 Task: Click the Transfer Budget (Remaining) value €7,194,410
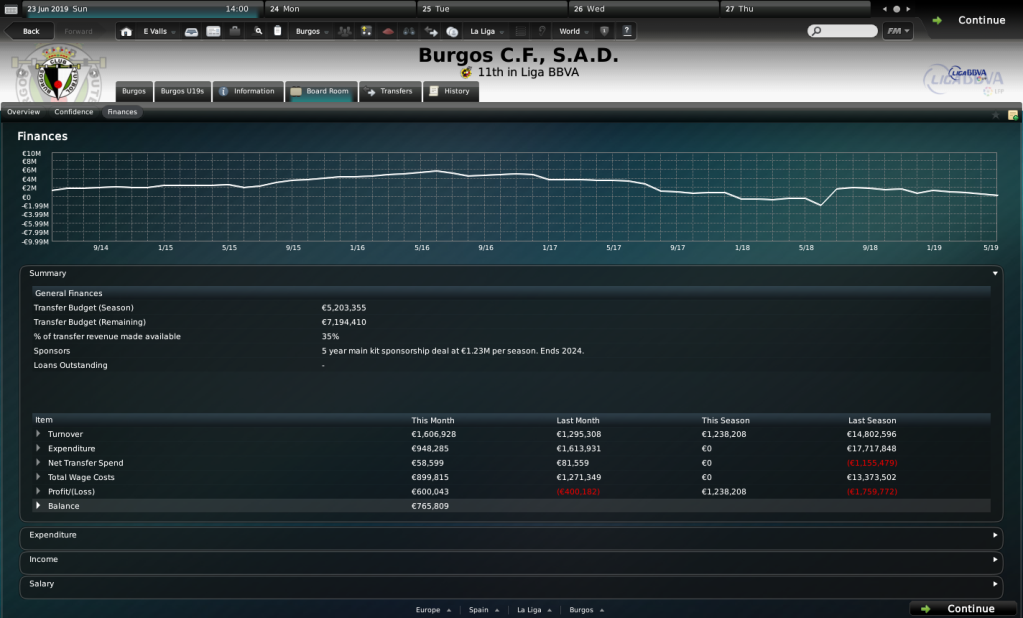click(344, 322)
